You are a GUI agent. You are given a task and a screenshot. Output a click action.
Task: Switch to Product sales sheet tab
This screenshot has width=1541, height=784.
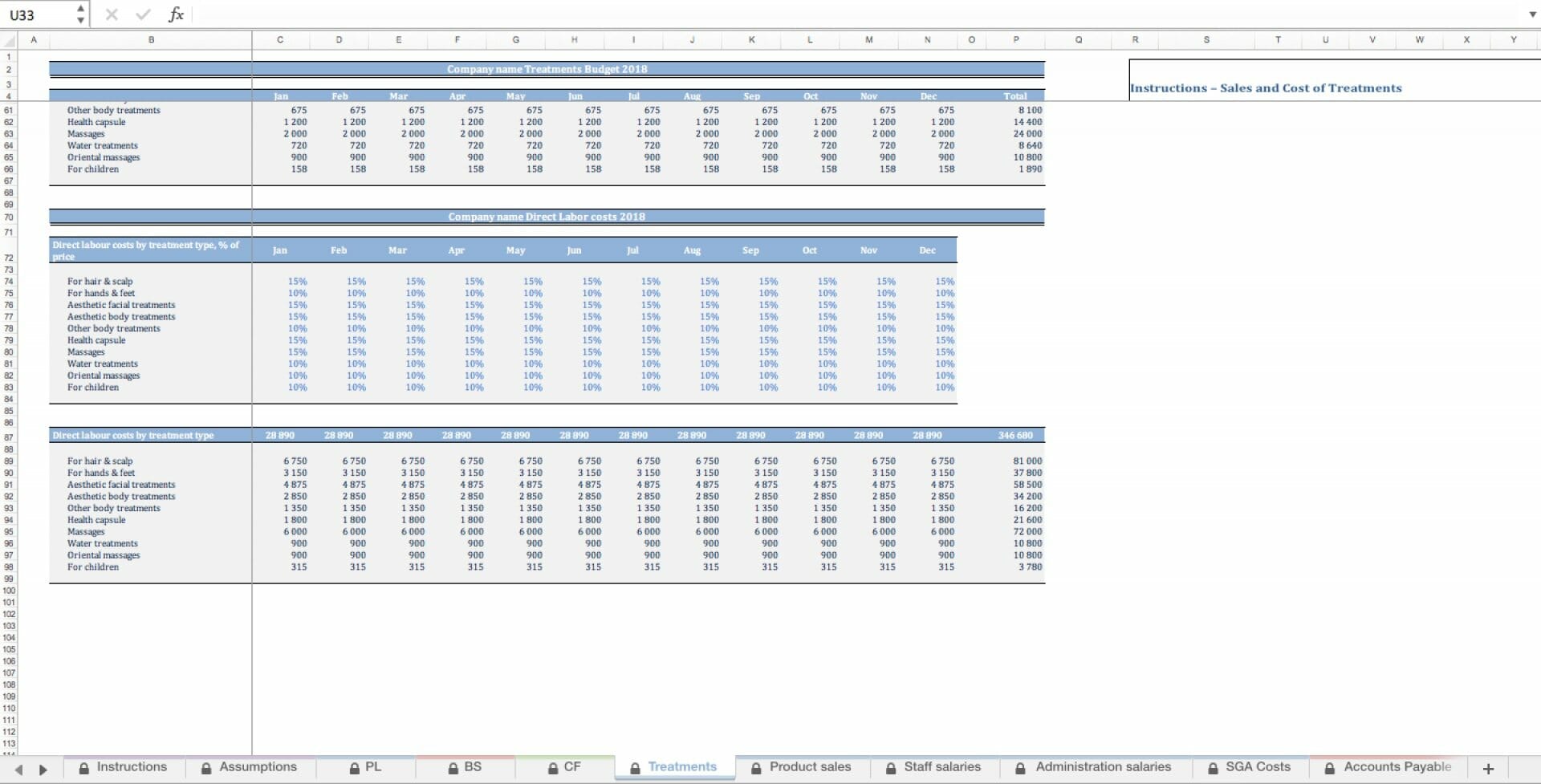801,767
